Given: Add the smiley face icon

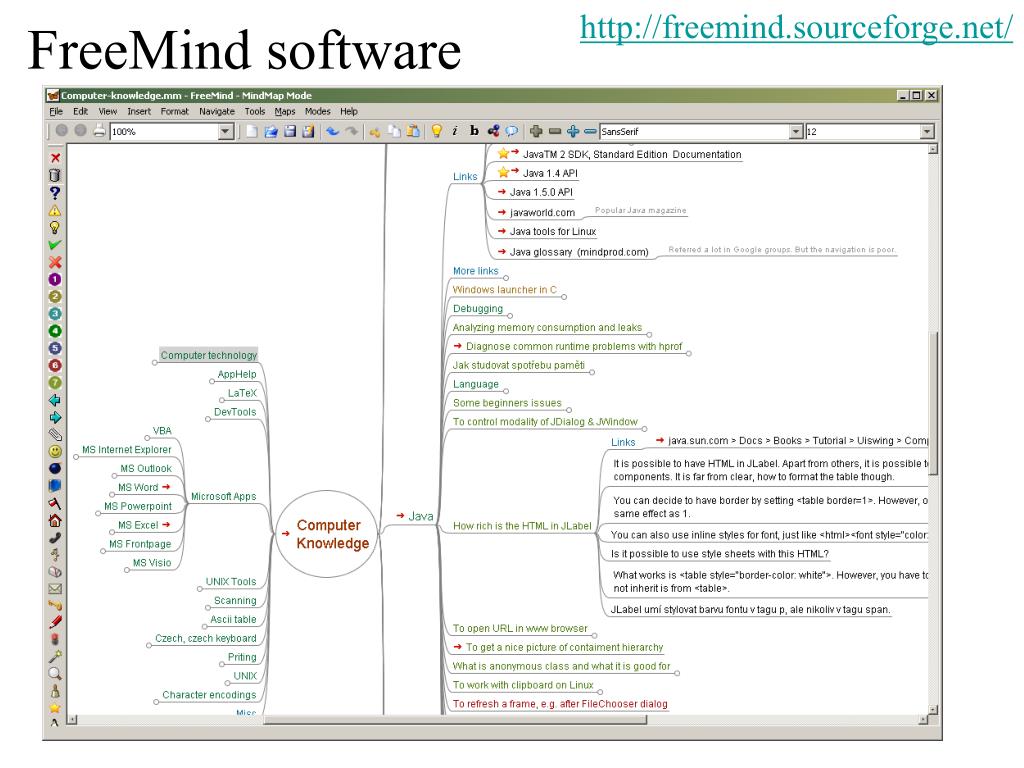Looking at the screenshot, I should pyautogui.click(x=55, y=451).
